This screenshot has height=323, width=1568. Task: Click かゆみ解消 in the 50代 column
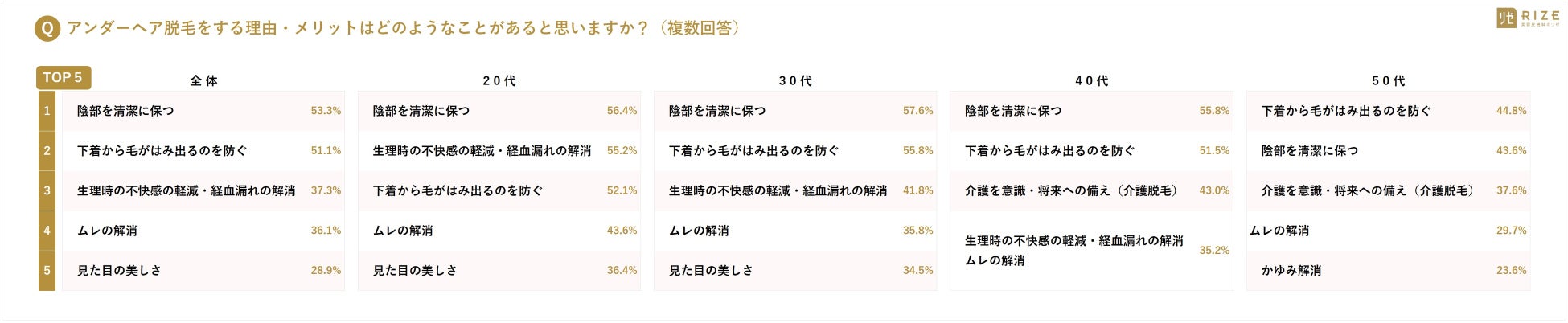point(1291,271)
